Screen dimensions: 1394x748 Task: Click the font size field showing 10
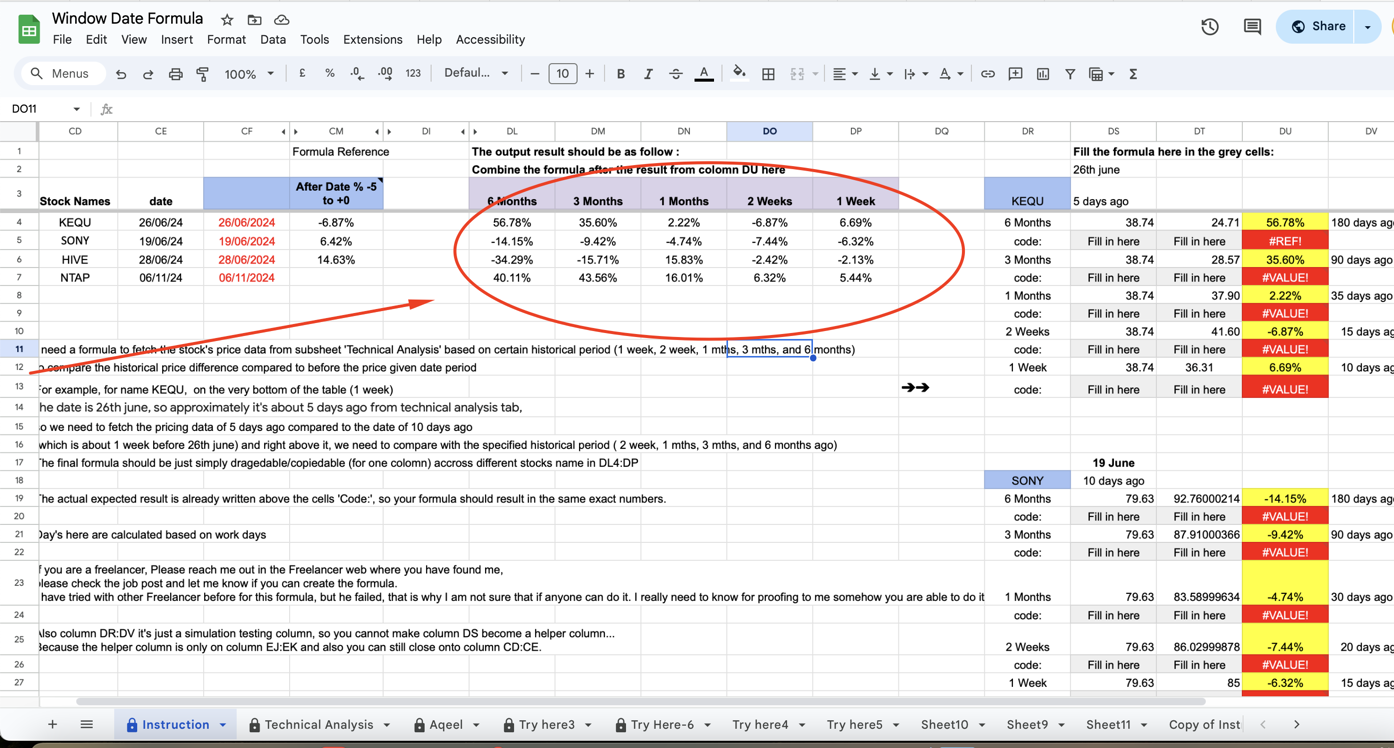coord(563,74)
